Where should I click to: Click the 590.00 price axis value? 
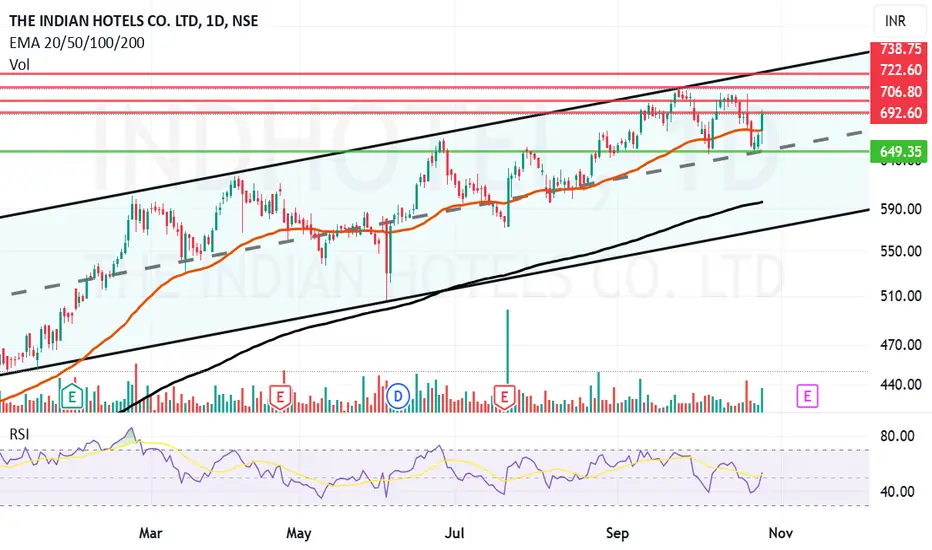click(x=900, y=209)
